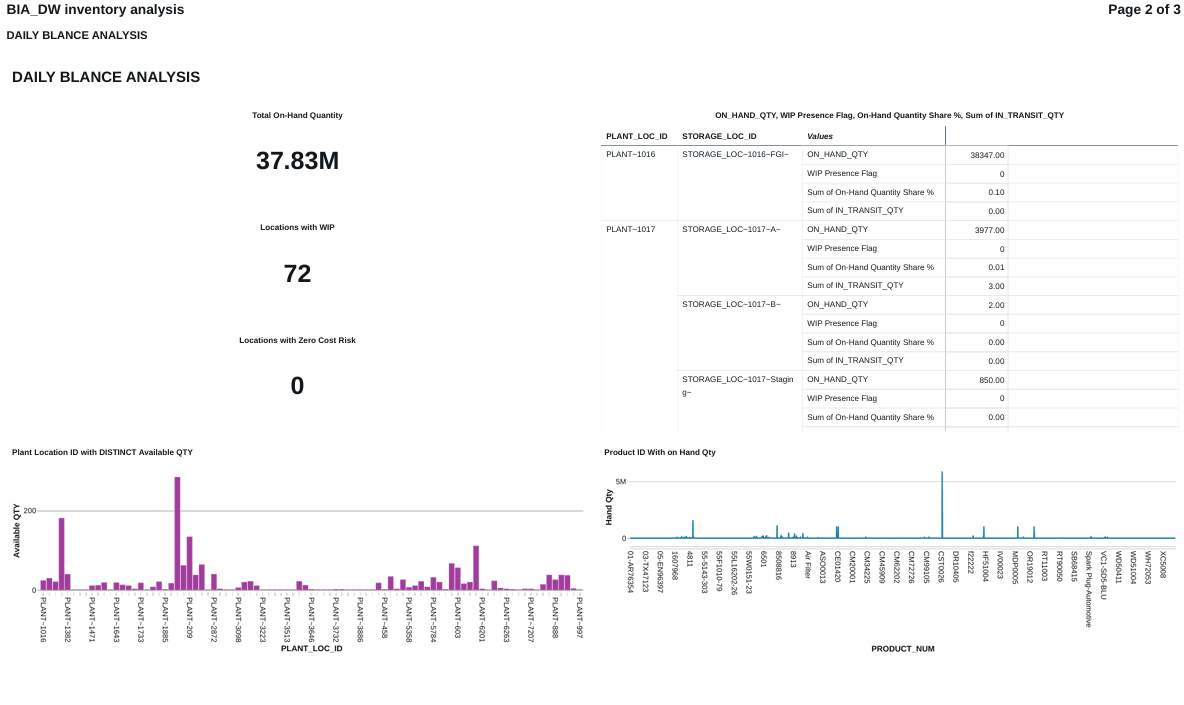Click the tallest blue spike near CST0026
This screenshot has width=1184, height=705.
942,505
